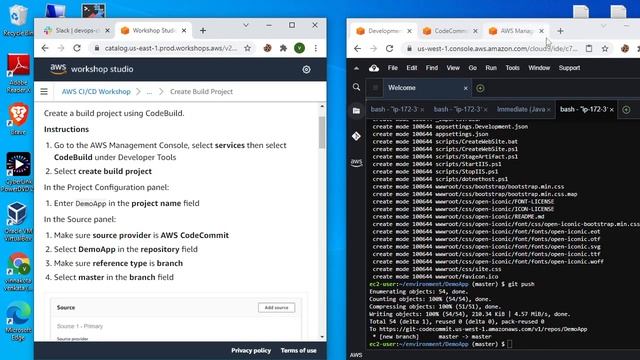Add a new terminal tab with the plus icon
Viewport: 640px width, 360px height.
click(626, 109)
